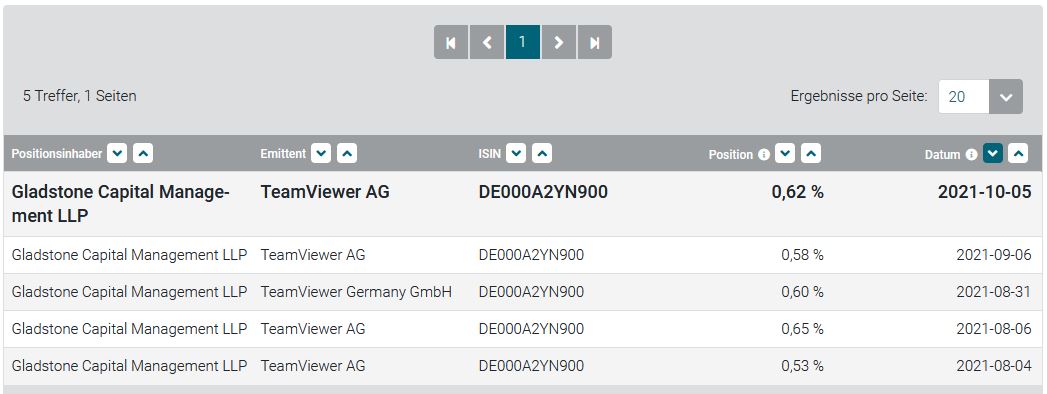Sort Positionsinhaber column descending
This screenshot has height=394, width=1047.
click(x=117, y=154)
